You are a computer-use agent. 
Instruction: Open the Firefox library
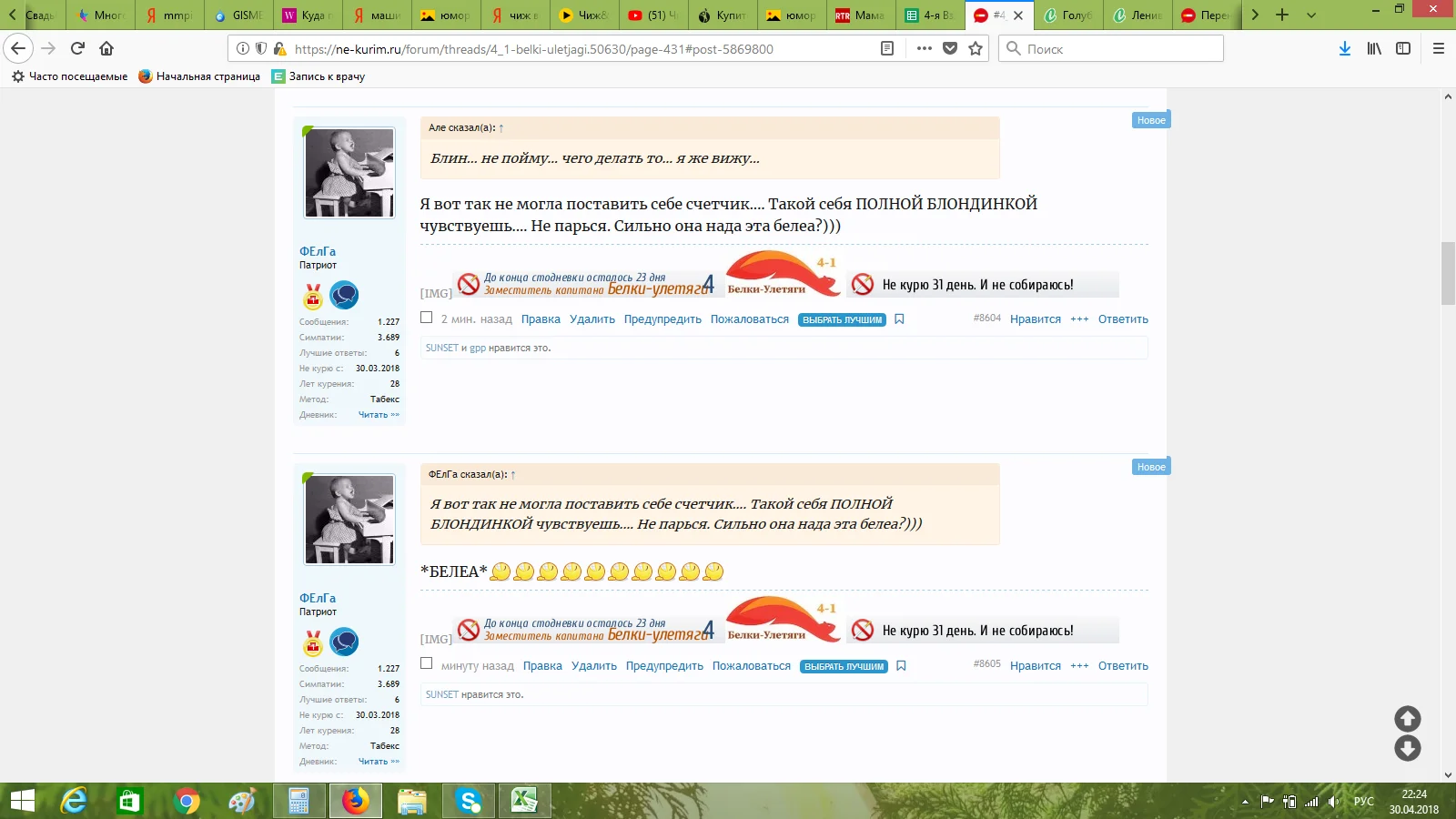tap(1374, 49)
